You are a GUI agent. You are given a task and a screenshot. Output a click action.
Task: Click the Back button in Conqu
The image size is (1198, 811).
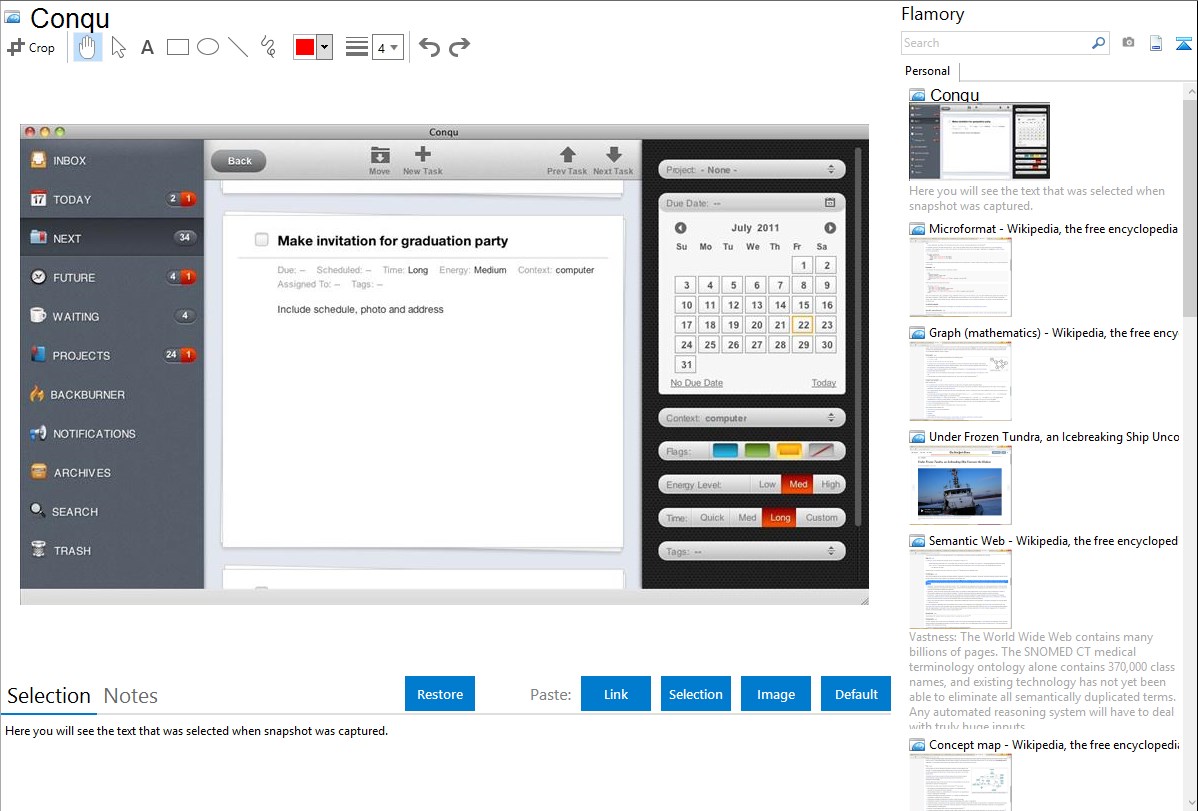pyautogui.click(x=238, y=161)
